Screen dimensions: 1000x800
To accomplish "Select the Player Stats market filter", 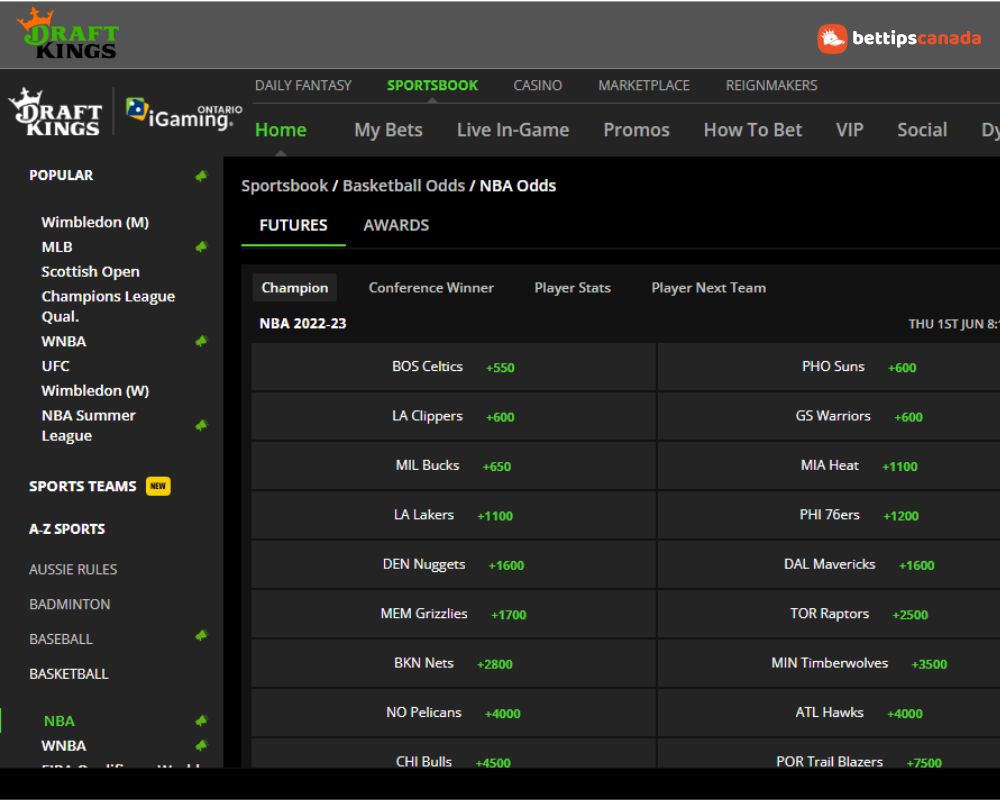I will (573, 288).
